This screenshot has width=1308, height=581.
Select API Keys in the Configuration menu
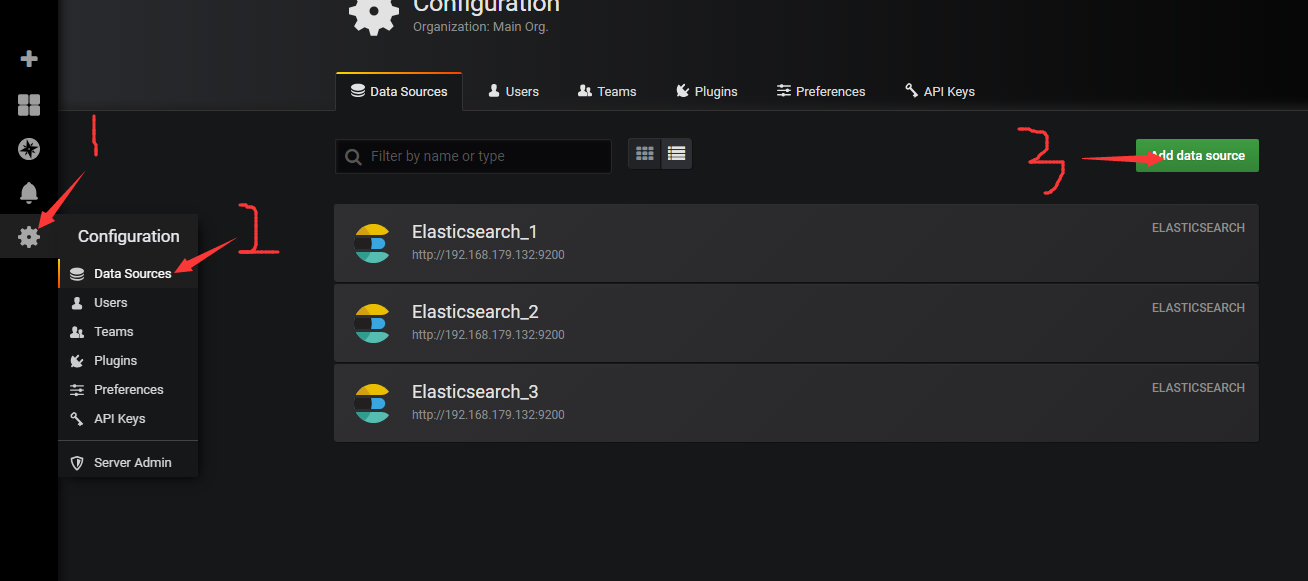click(117, 418)
